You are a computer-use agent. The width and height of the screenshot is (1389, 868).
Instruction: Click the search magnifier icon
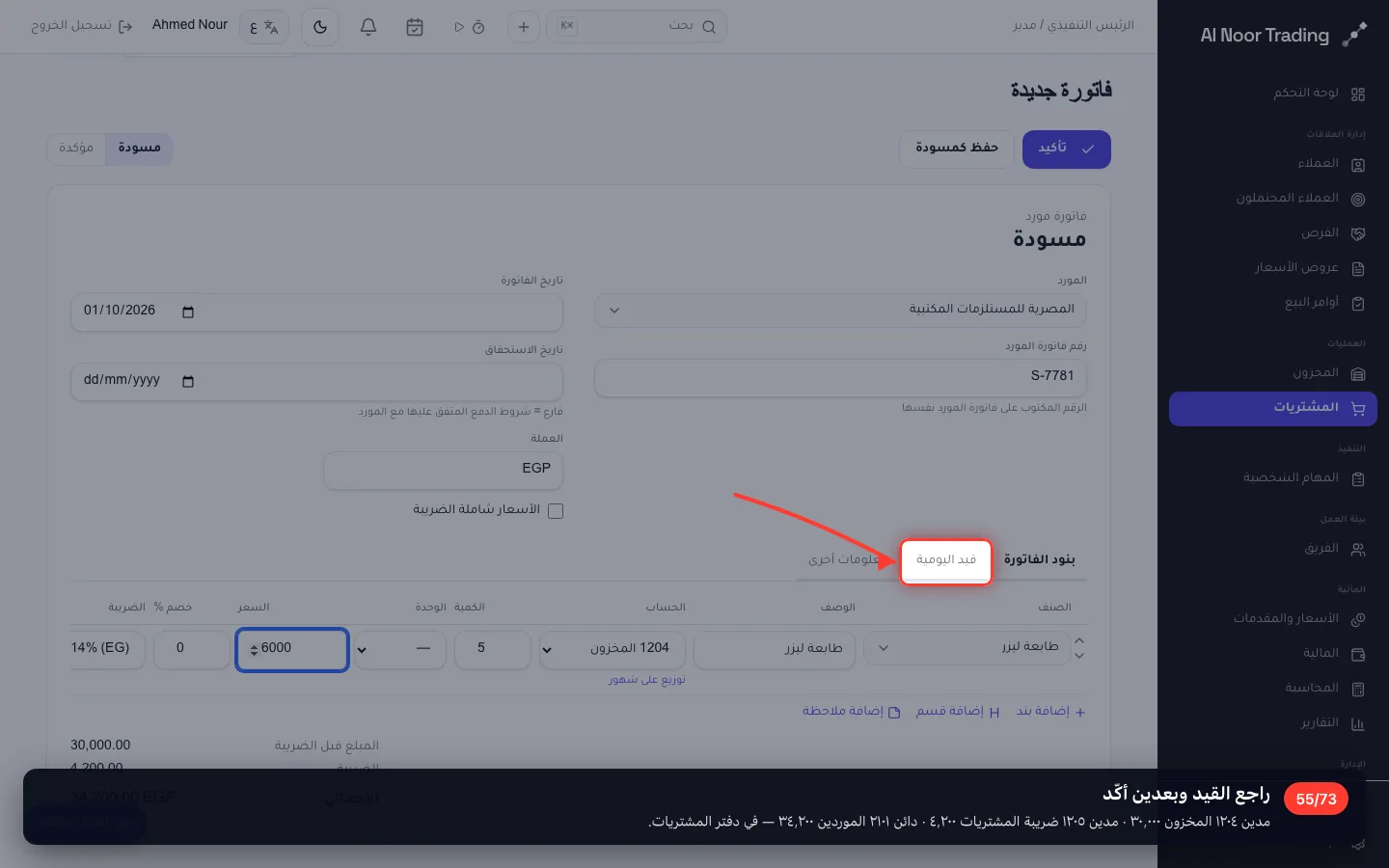(709, 27)
